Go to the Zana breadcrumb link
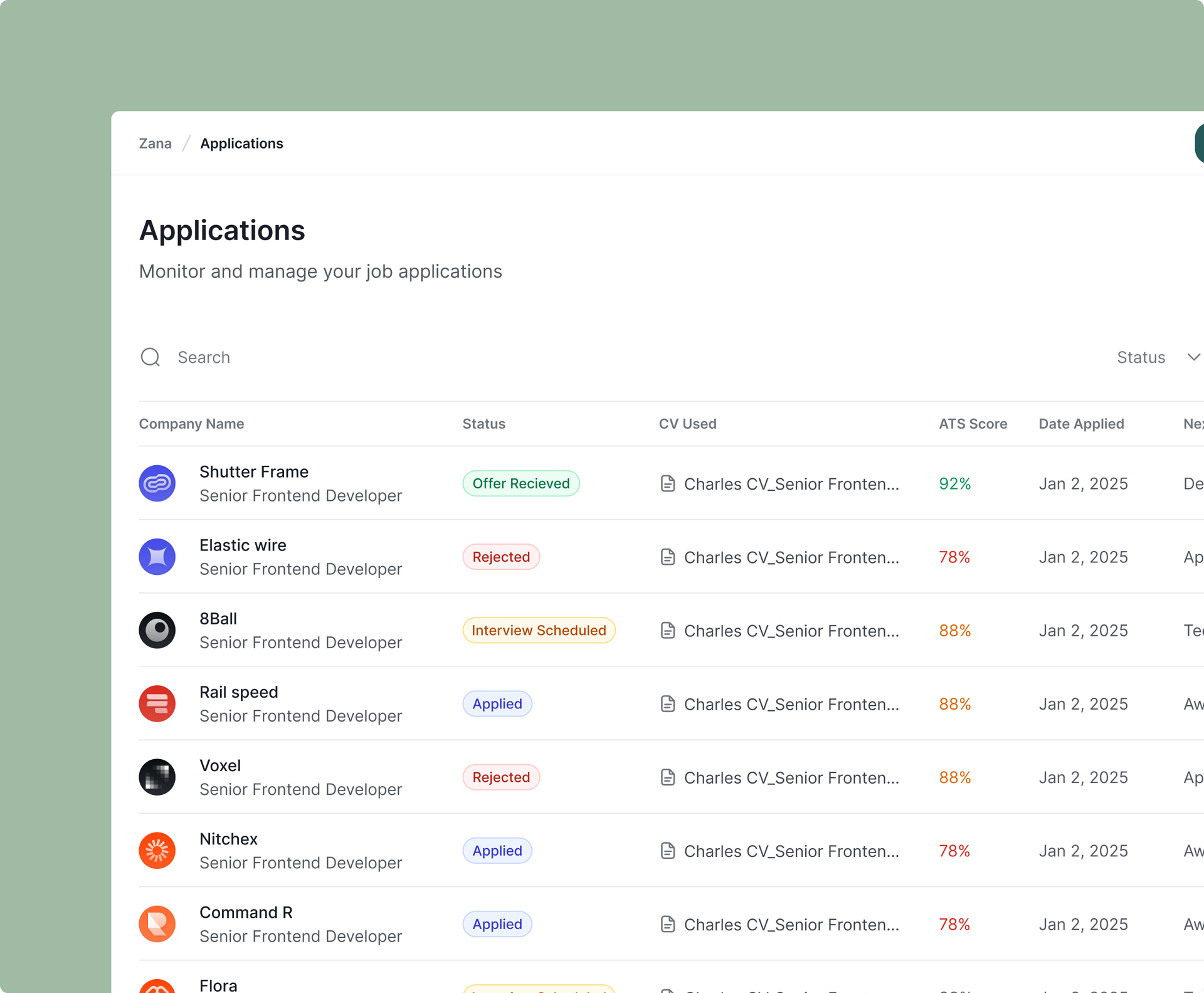The width and height of the screenshot is (1204, 993). click(x=155, y=144)
